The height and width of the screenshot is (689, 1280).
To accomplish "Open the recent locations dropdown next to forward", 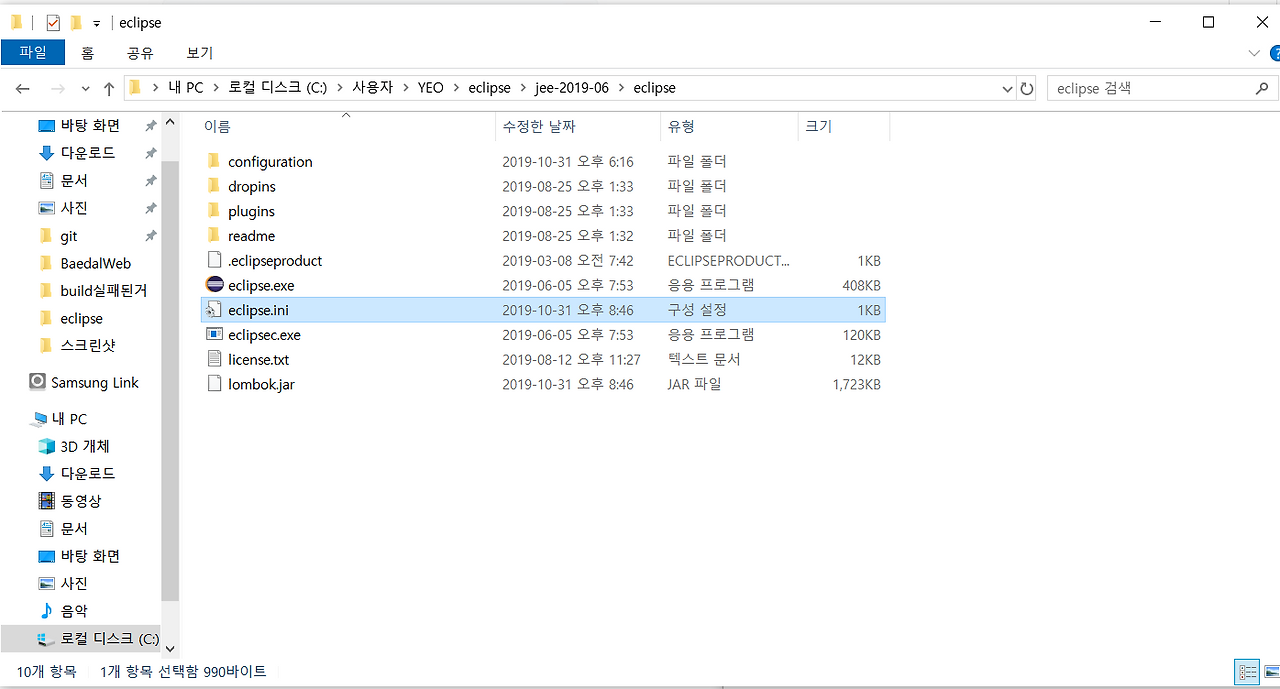I will (85, 88).
